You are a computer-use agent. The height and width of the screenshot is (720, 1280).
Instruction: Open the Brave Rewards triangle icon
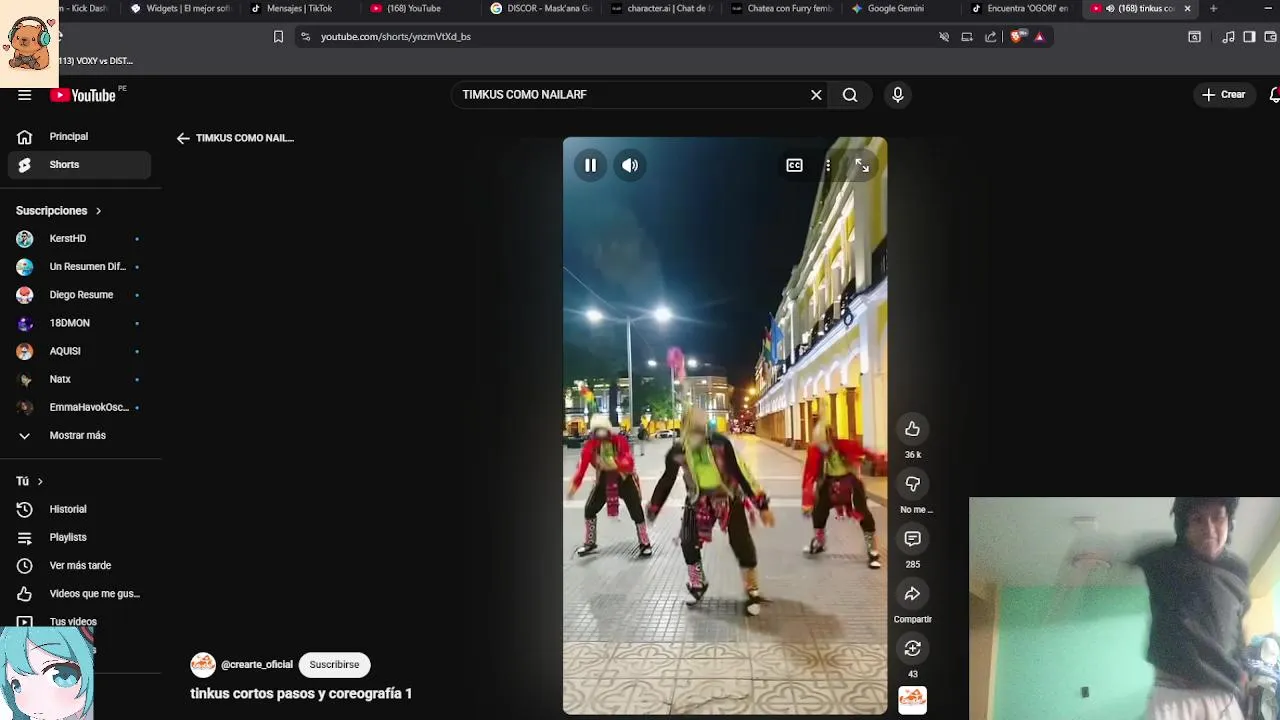point(1039,37)
